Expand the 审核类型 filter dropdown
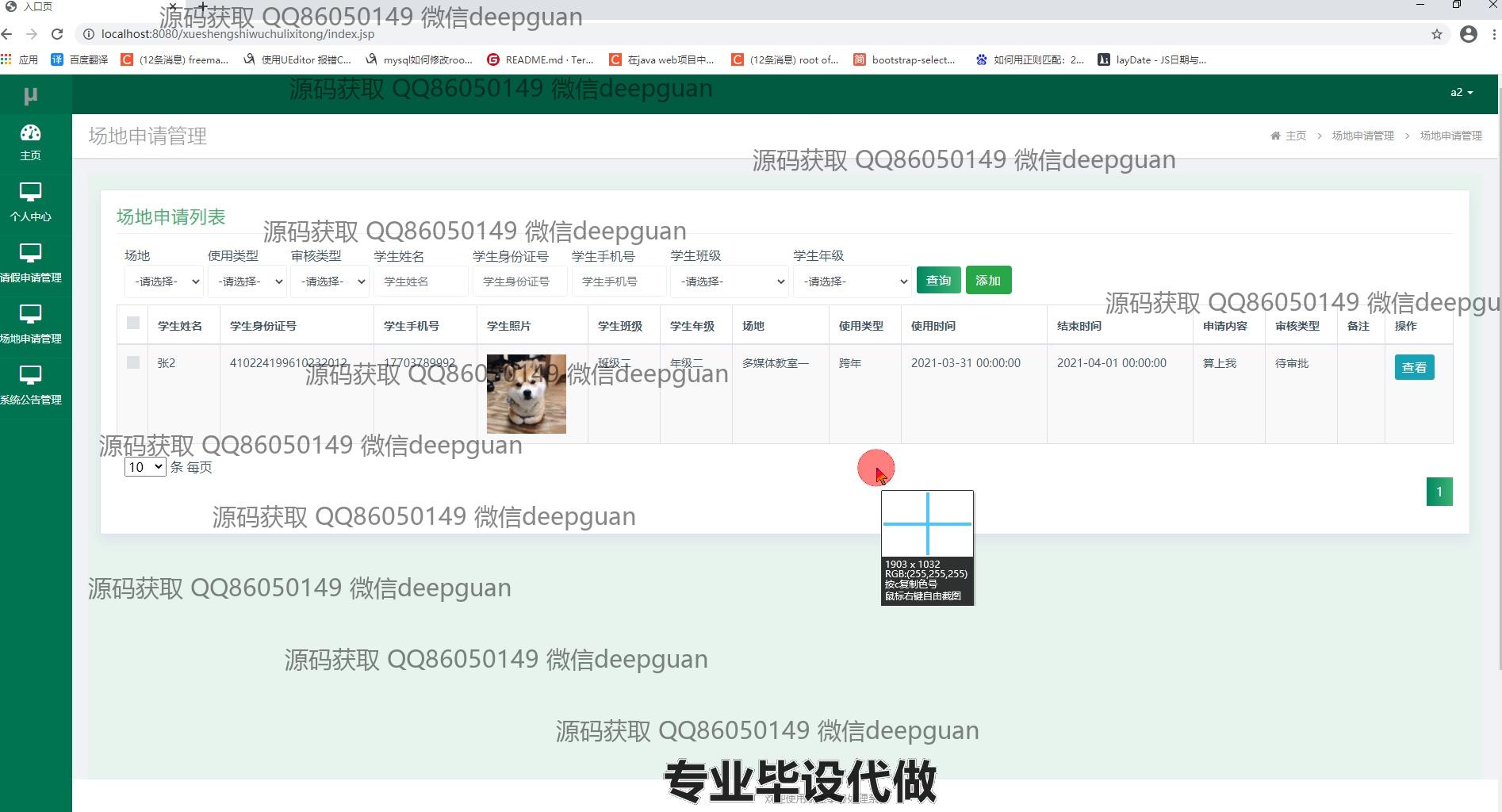This screenshot has height=812, width=1502. click(x=329, y=282)
